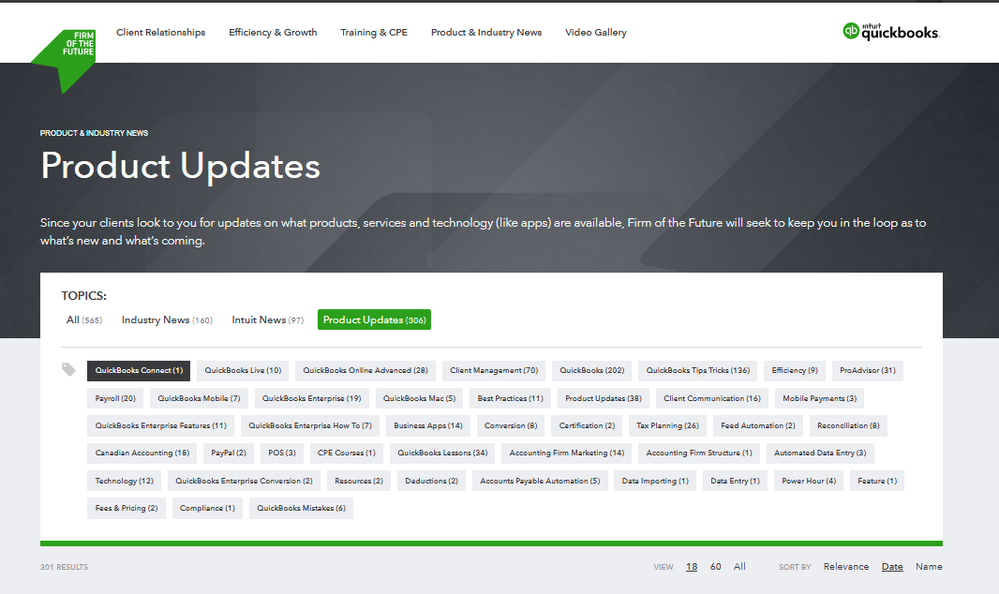
Task: Sort results by Relevance
Action: click(x=845, y=567)
